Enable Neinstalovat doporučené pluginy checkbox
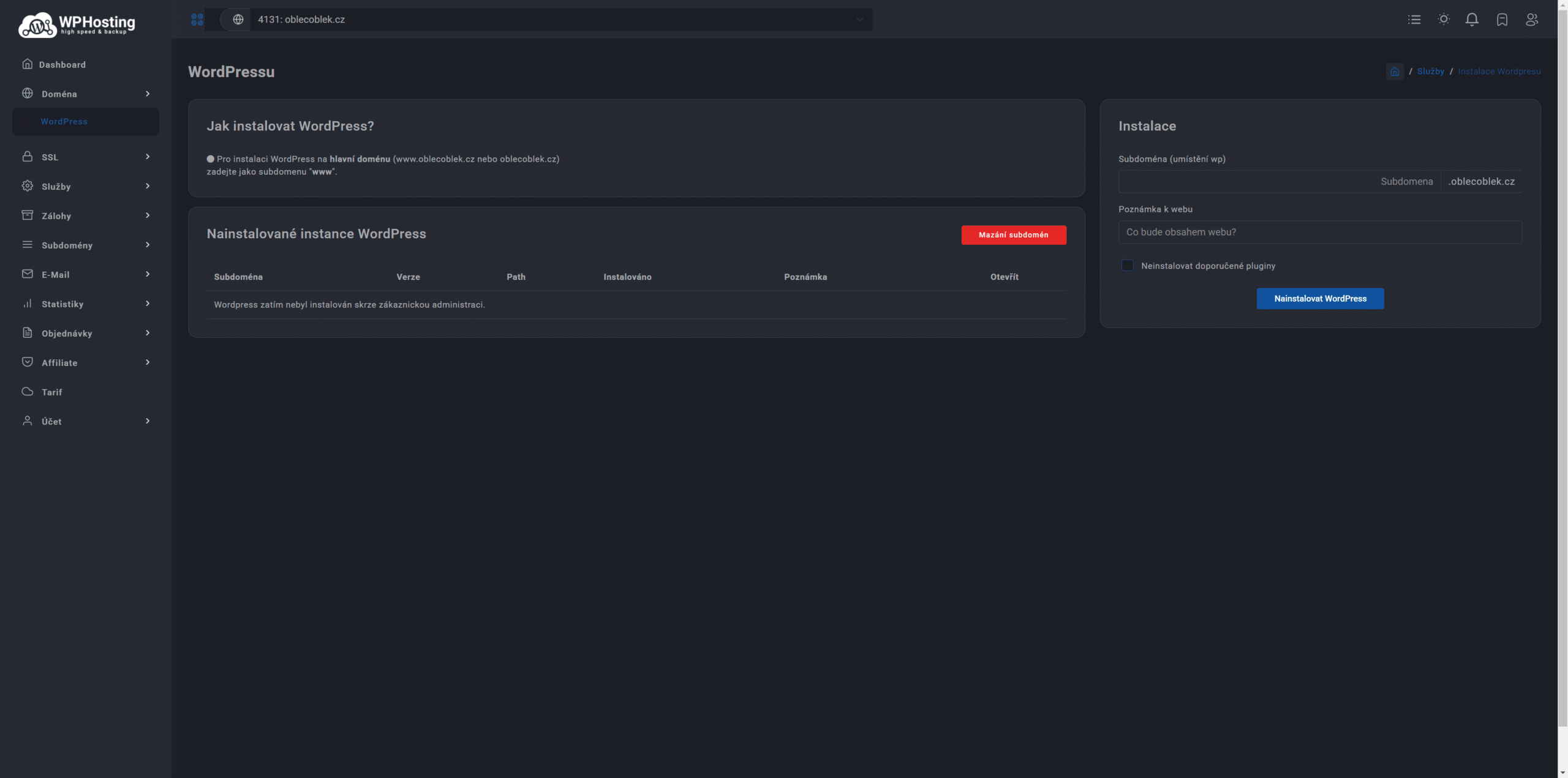This screenshot has width=1568, height=778. point(1127,265)
